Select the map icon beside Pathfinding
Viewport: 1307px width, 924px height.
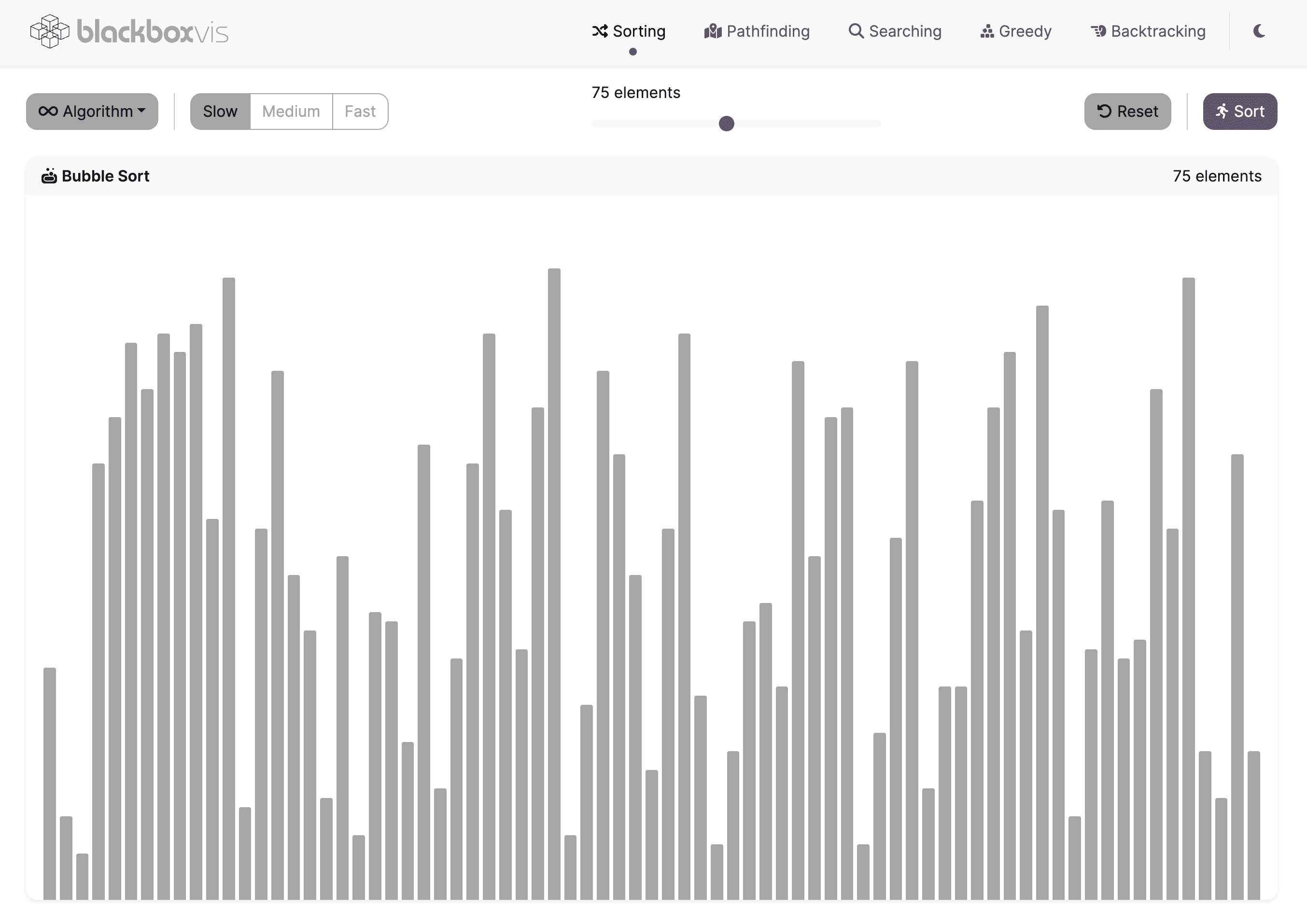pyautogui.click(x=713, y=31)
